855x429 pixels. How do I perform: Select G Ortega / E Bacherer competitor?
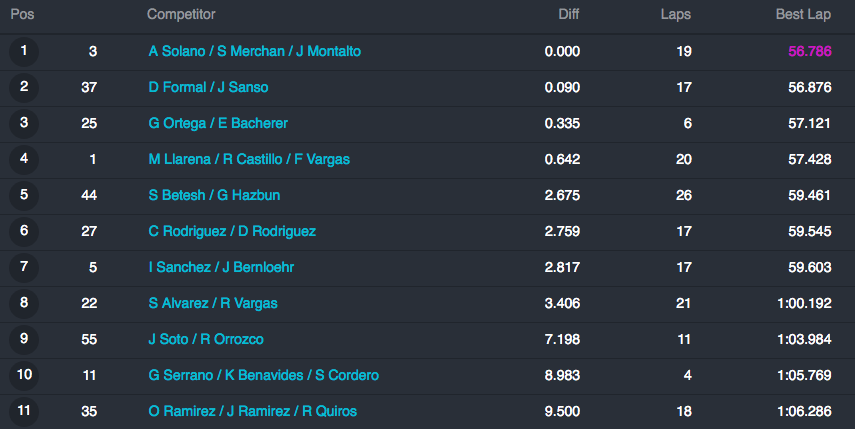click(218, 123)
